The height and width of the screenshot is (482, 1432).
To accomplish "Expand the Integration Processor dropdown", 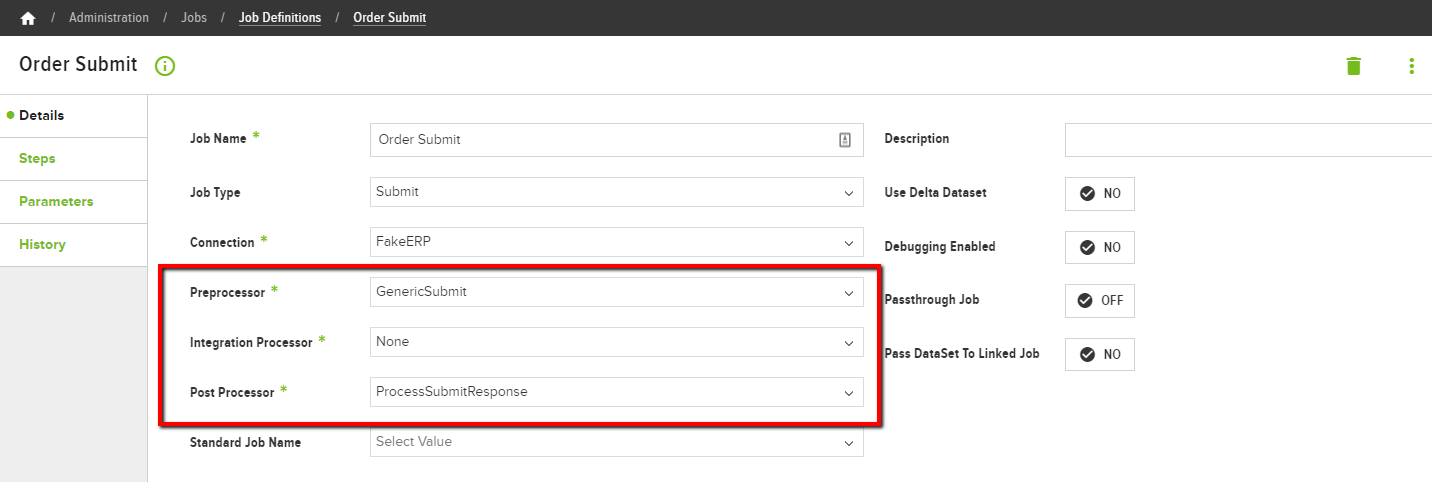I will pyautogui.click(x=617, y=342).
